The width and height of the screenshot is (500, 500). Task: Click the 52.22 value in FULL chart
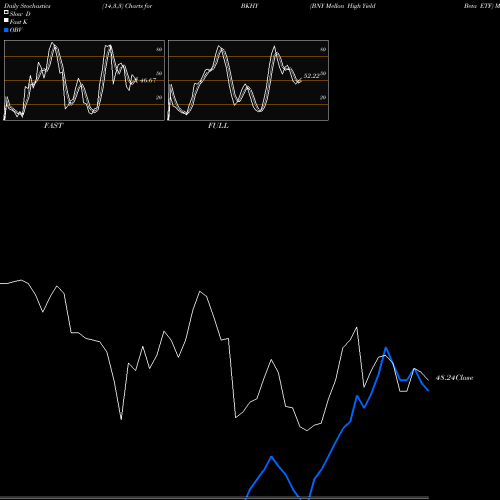(312, 76)
